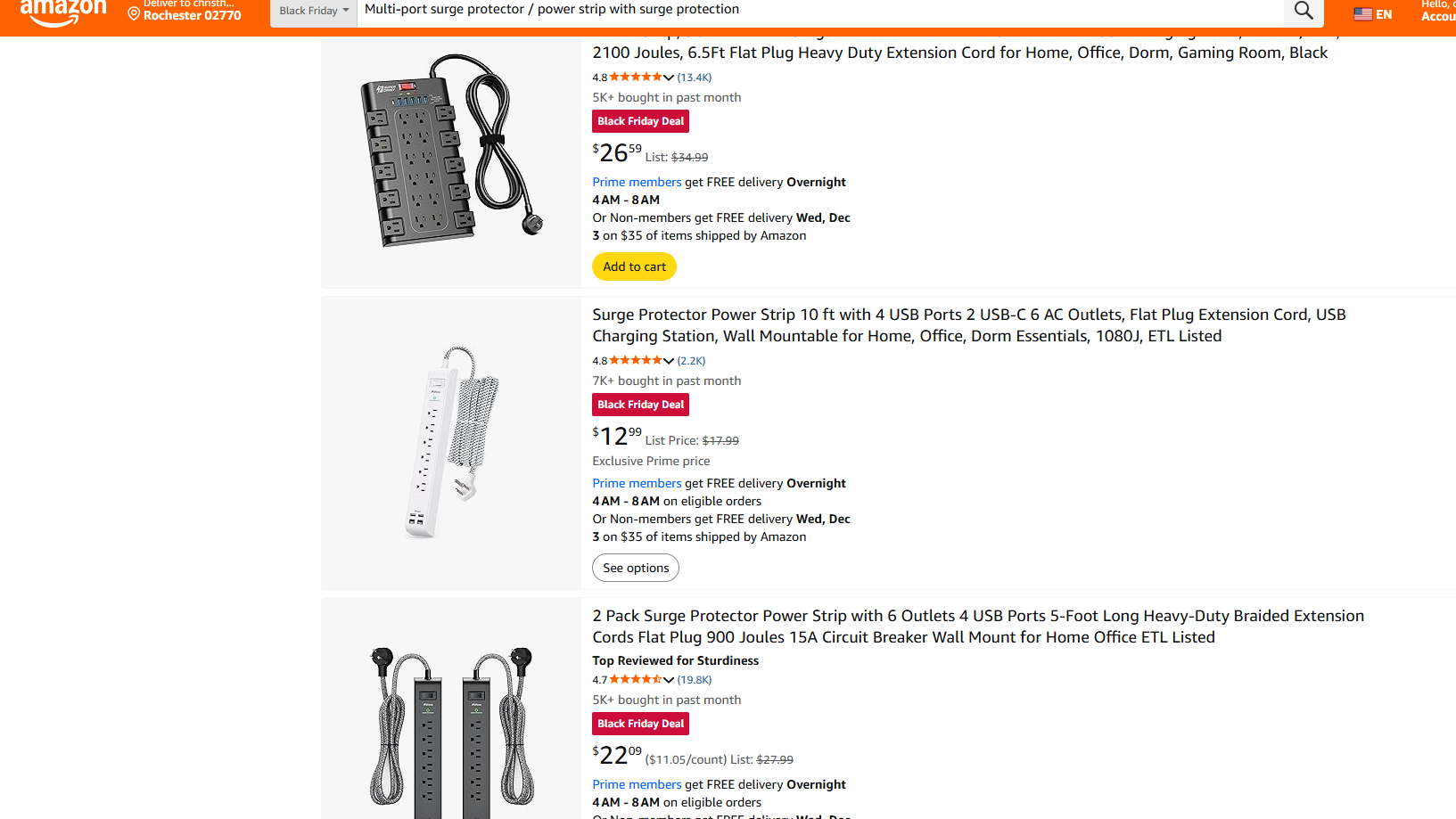Add the $26.59 surge protector to cart
The width and height of the screenshot is (1456, 819).
point(634,266)
